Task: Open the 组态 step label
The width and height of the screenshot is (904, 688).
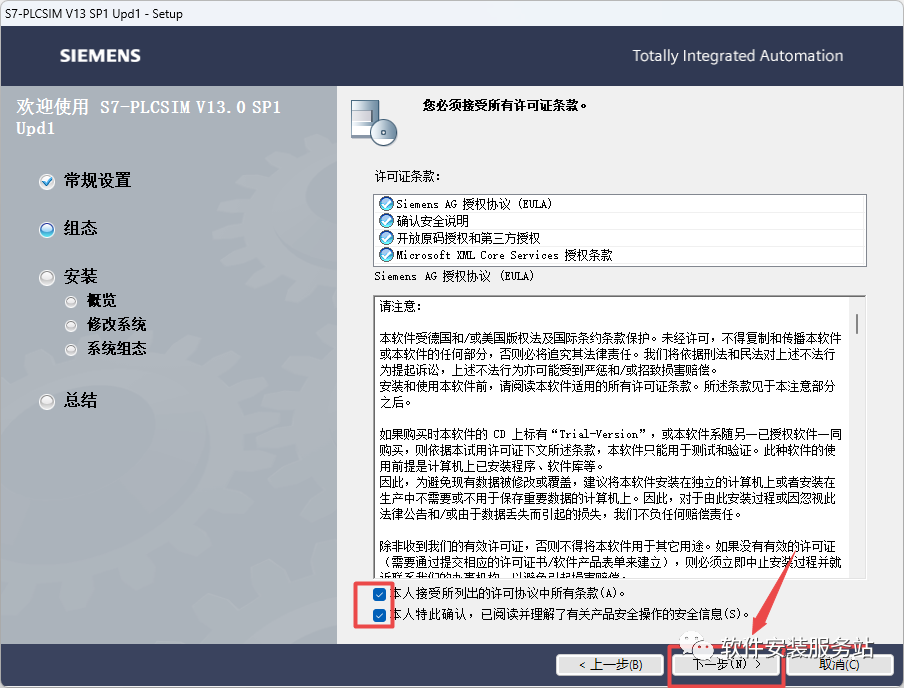Action: tap(80, 228)
